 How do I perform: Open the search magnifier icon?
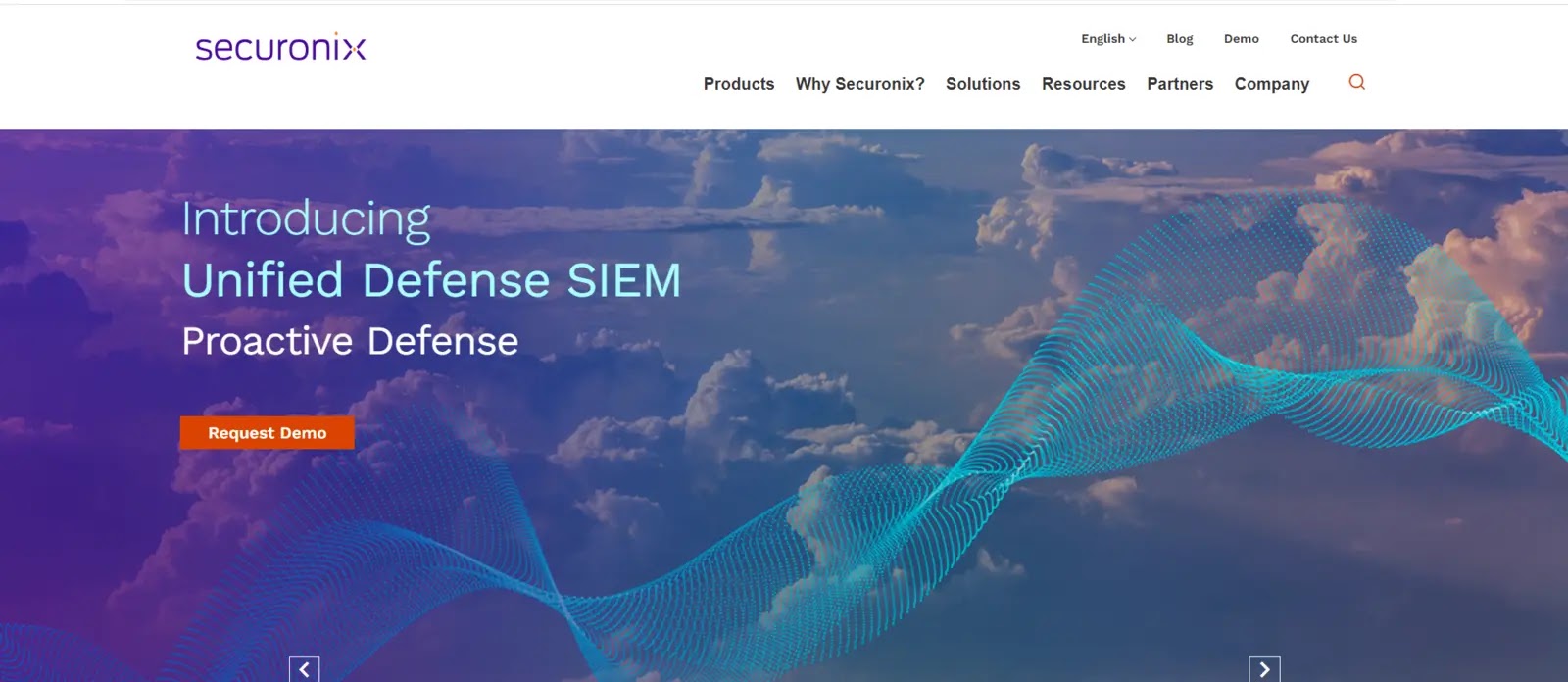1356,82
